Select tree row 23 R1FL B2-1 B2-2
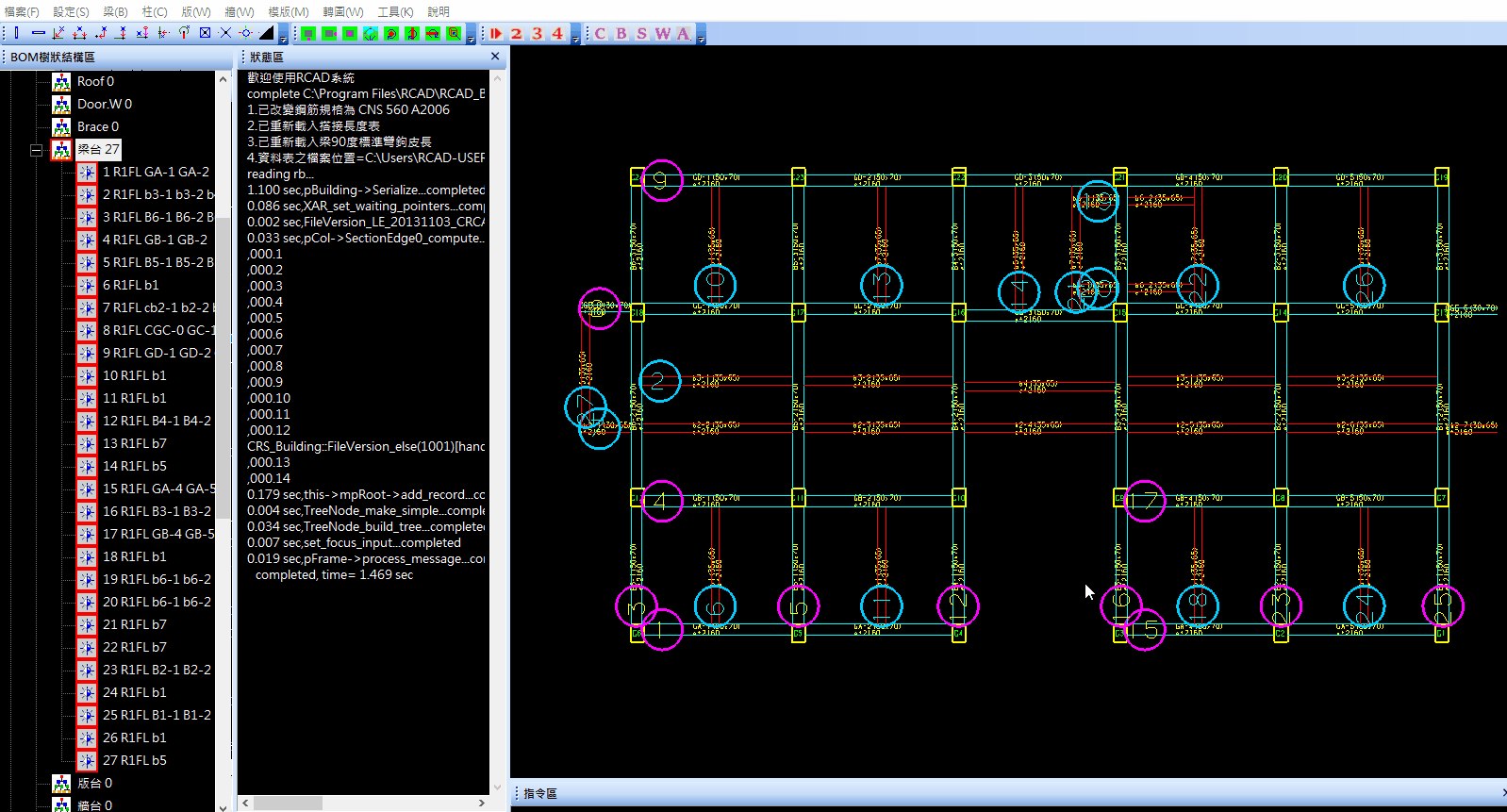 (157, 670)
